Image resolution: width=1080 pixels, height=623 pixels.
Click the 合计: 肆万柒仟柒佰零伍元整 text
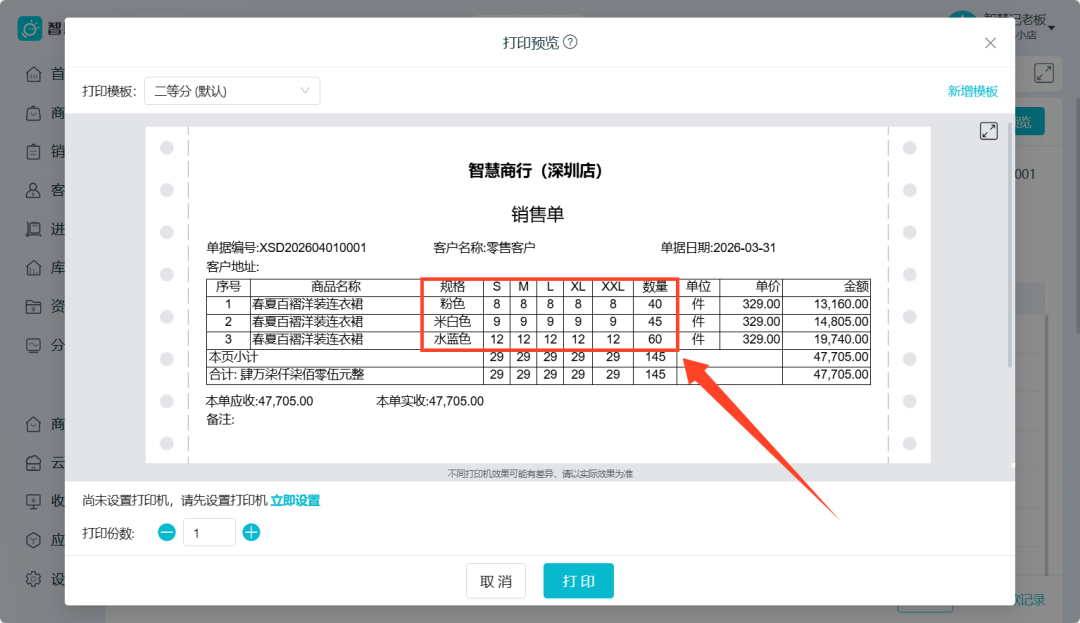[x=287, y=374]
